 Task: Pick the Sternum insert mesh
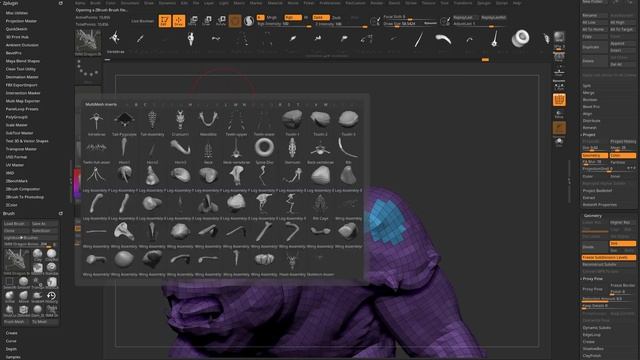tap(292, 151)
